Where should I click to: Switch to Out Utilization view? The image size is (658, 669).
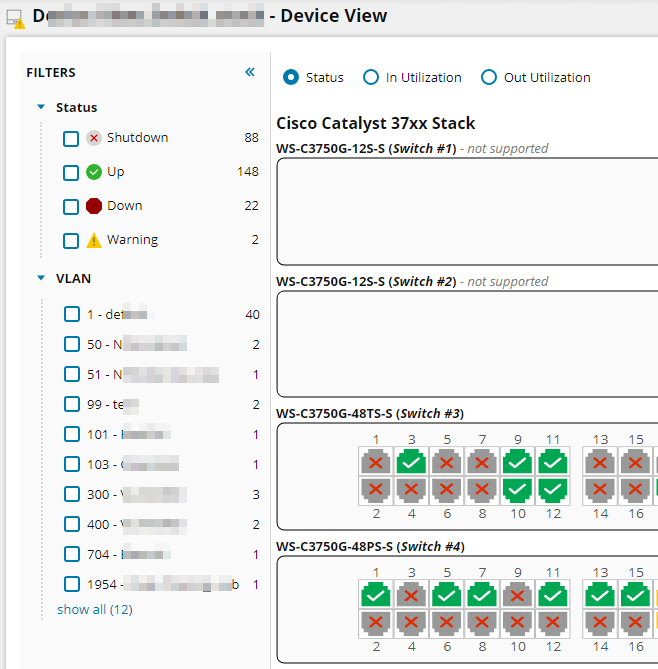point(489,77)
